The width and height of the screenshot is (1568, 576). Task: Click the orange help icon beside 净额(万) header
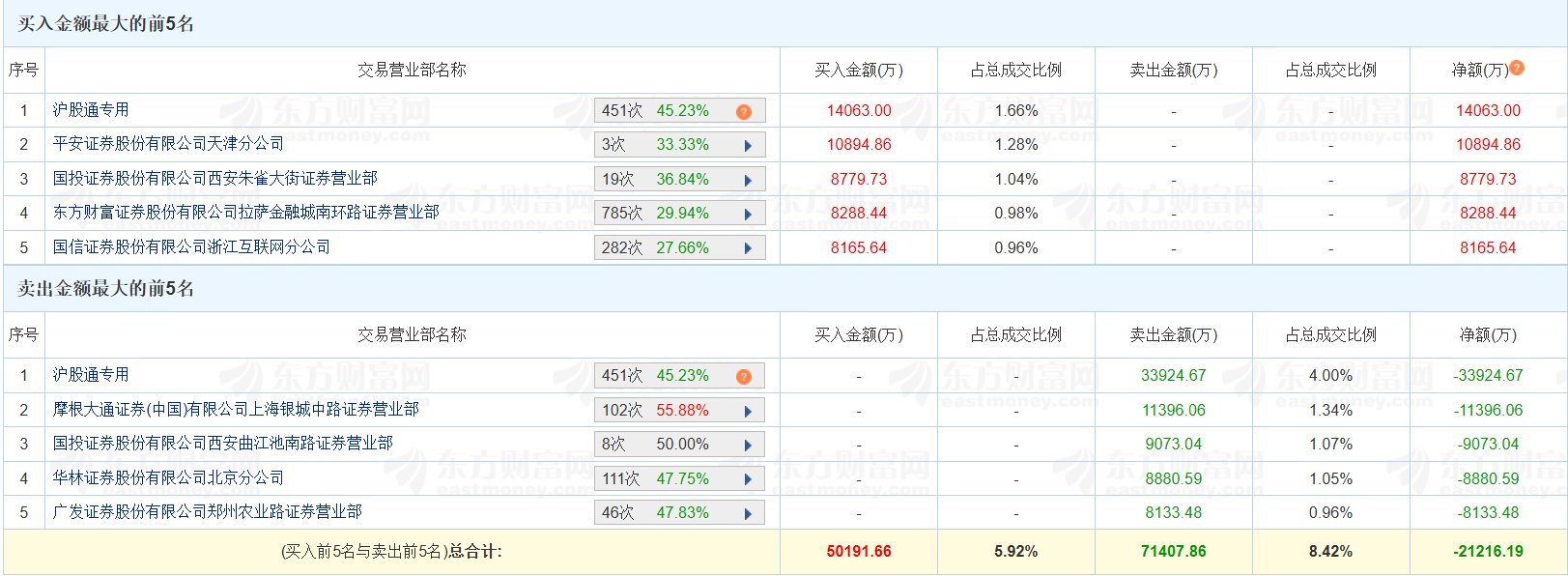click(1517, 68)
